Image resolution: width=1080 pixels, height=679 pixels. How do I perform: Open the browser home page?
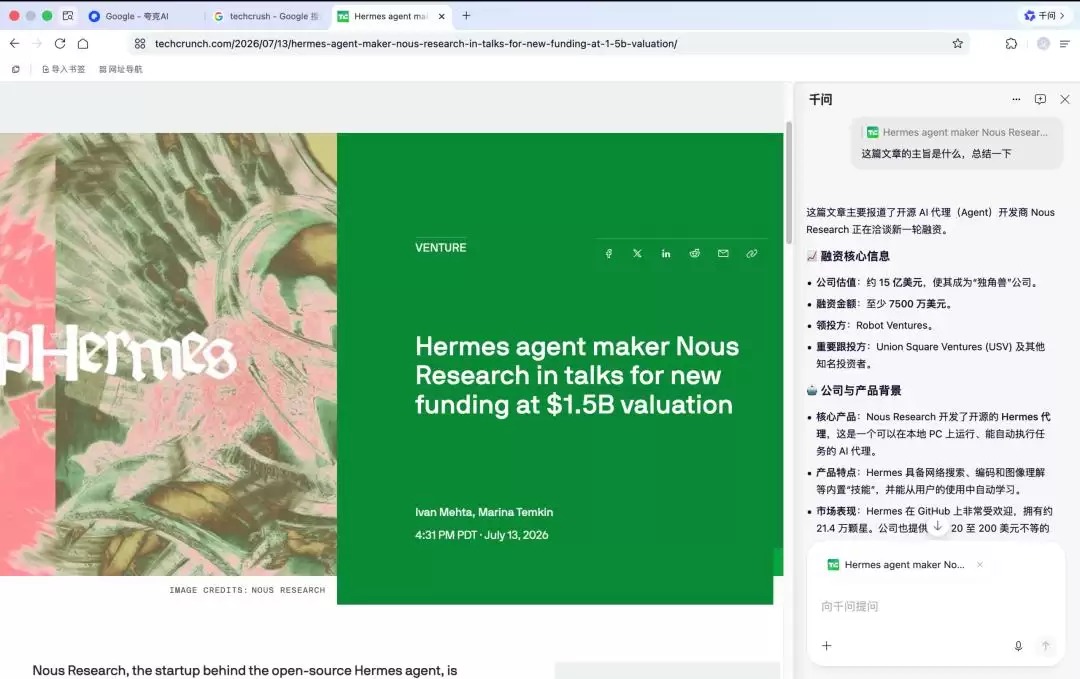coord(83,43)
